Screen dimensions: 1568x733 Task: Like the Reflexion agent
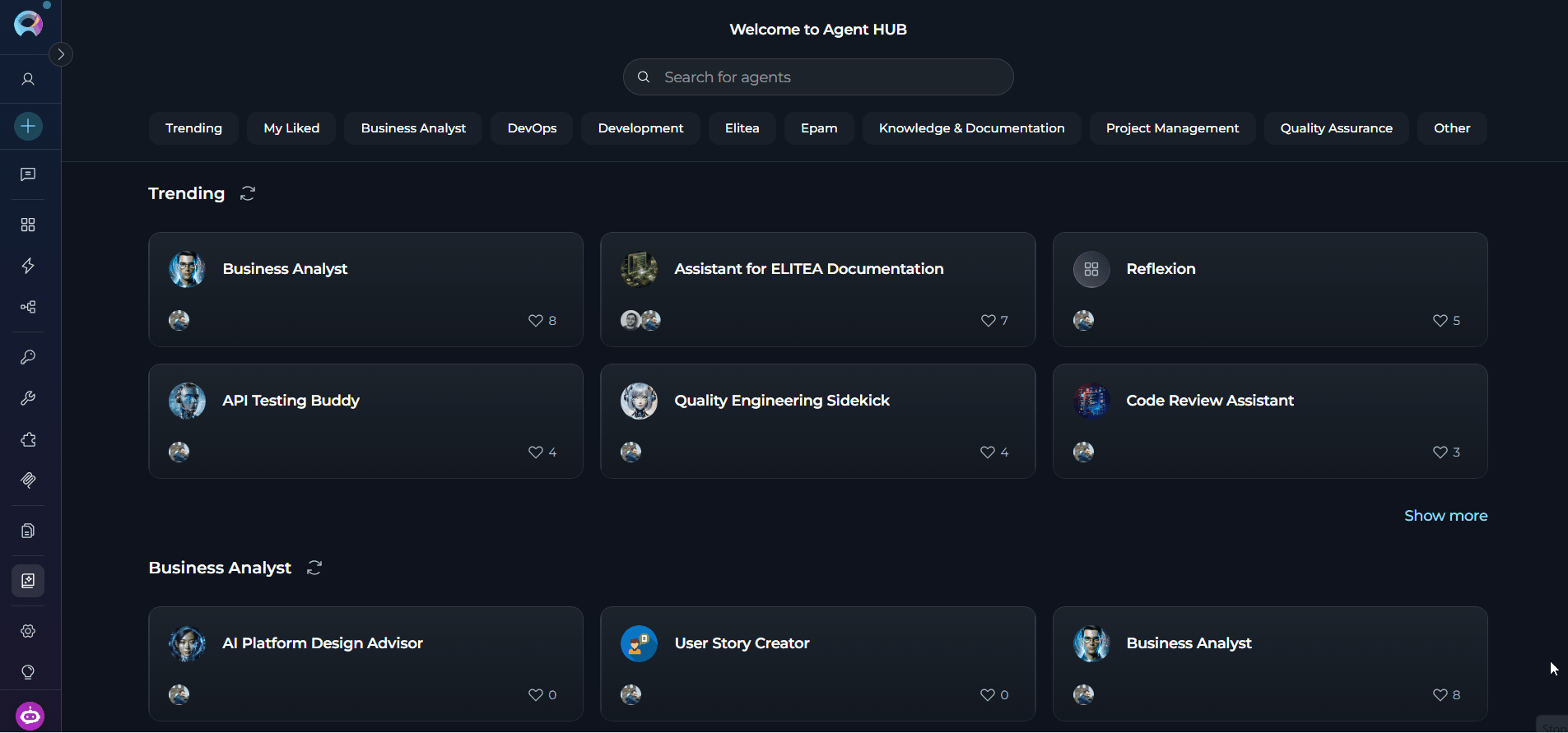click(x=1440, y=321)
